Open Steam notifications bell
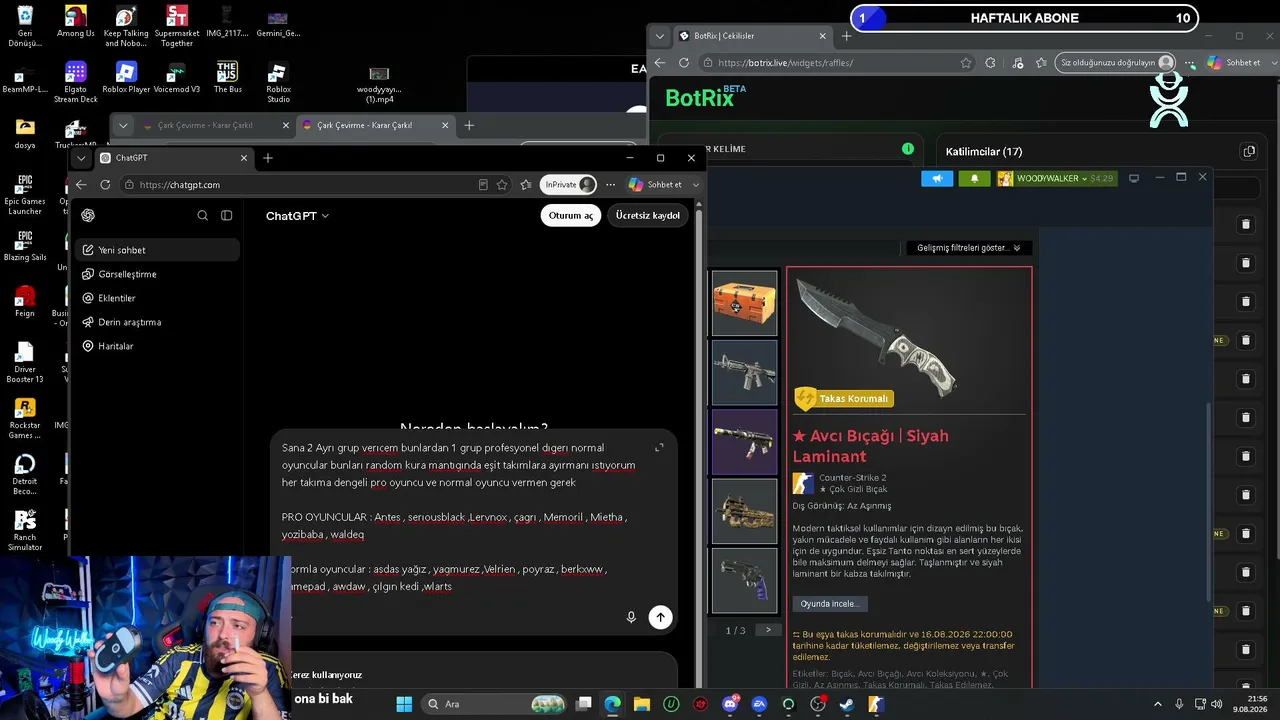This screenshot has height=720, width=1280. point(975,178)
